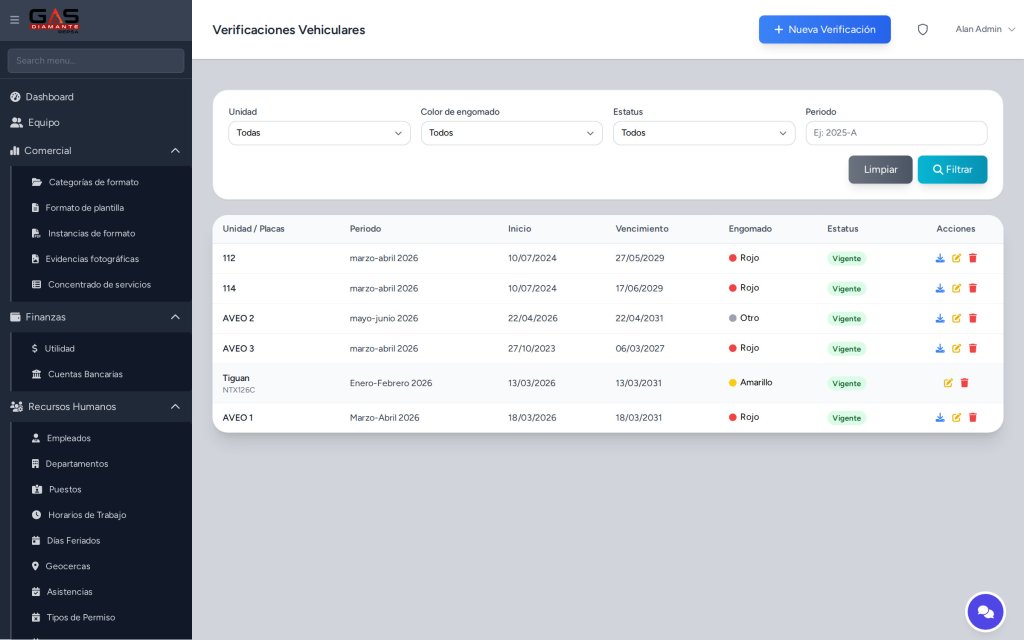
Task: Download AVEO 2 verification file
Action: [x=940, y=318]
